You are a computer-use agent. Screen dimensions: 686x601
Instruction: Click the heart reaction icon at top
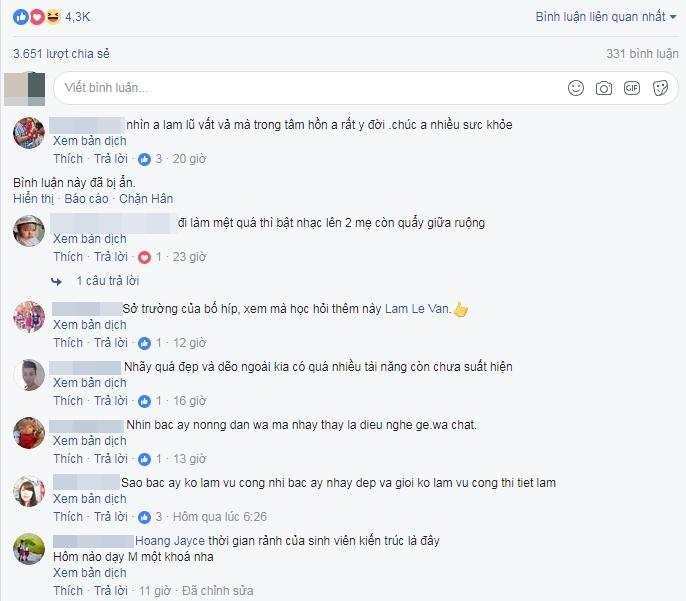[x=37, y=17]
